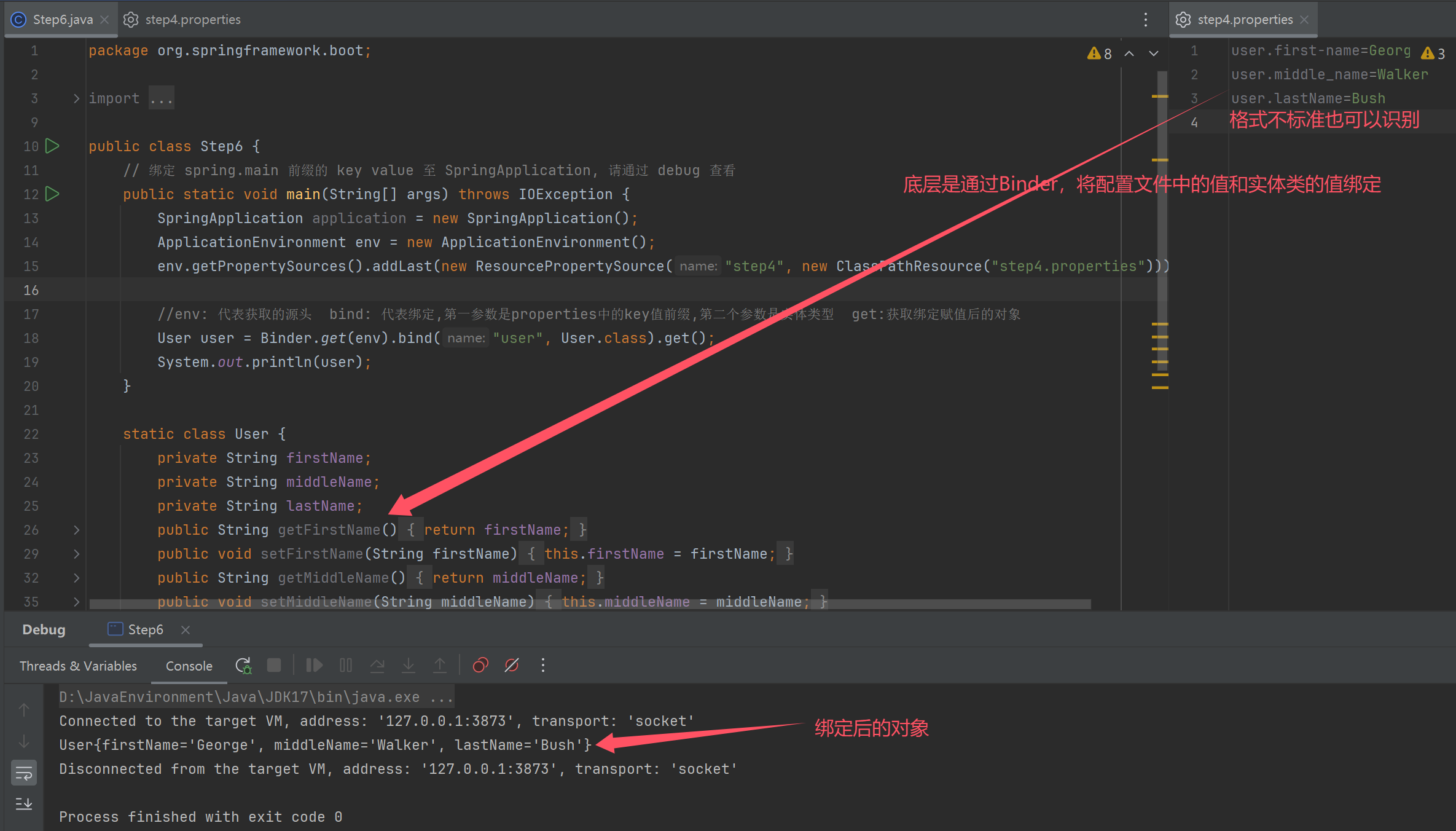Viewport: 1456px width, 831px height.
Task: Toggle soft-wrap in console
Action: pyautogui.click(x=24, y=773)
